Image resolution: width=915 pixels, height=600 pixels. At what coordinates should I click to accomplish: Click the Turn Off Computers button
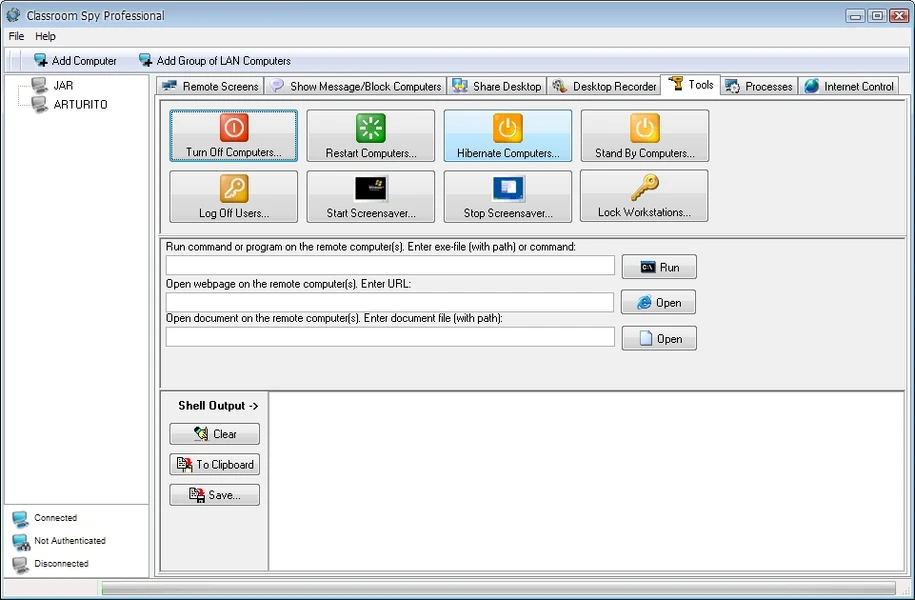(233, 135)
